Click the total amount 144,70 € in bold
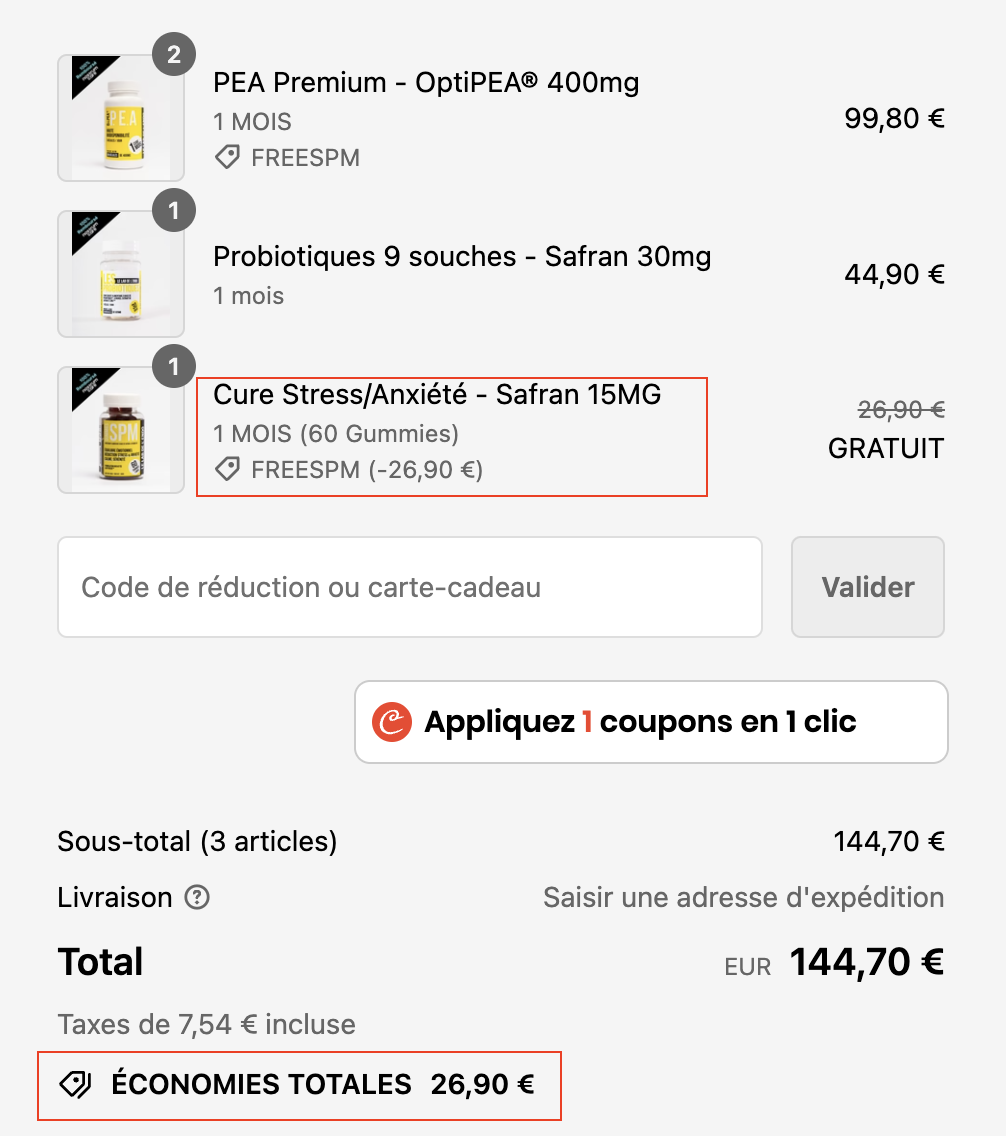Image resolution: width=1006 pixels, height=1136 pixels. click(x=867, y=962)
